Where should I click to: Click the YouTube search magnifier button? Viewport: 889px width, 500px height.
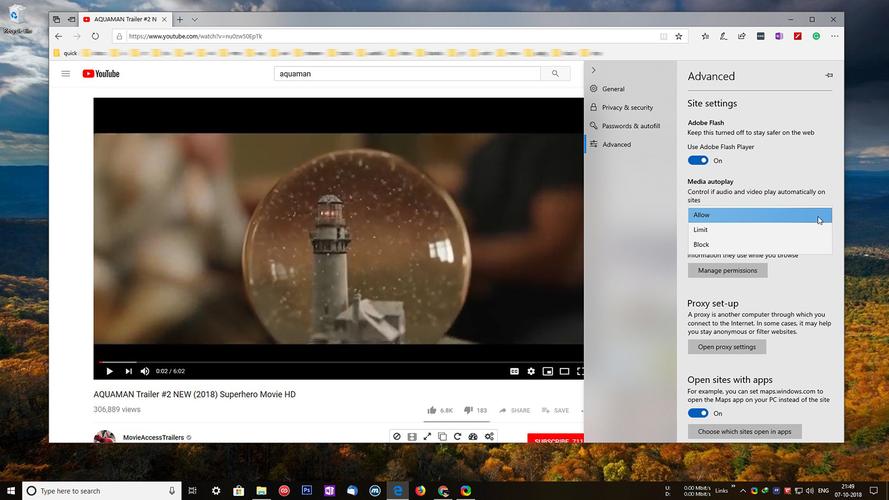[x=555, y=74]
